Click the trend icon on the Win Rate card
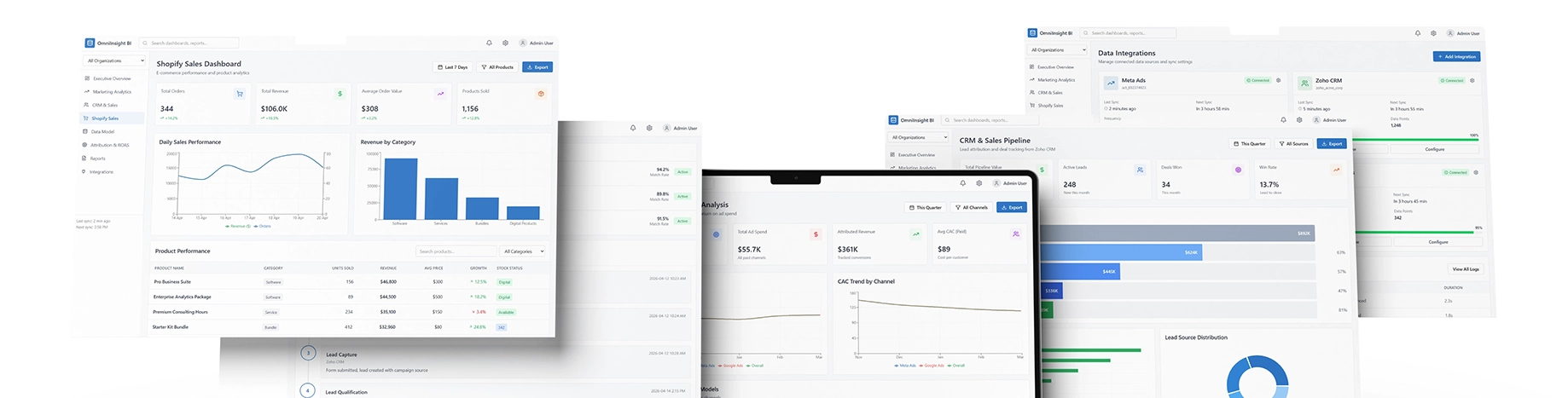The height and width of the screenshot is (398, 1568). [x=1336, y=170]
